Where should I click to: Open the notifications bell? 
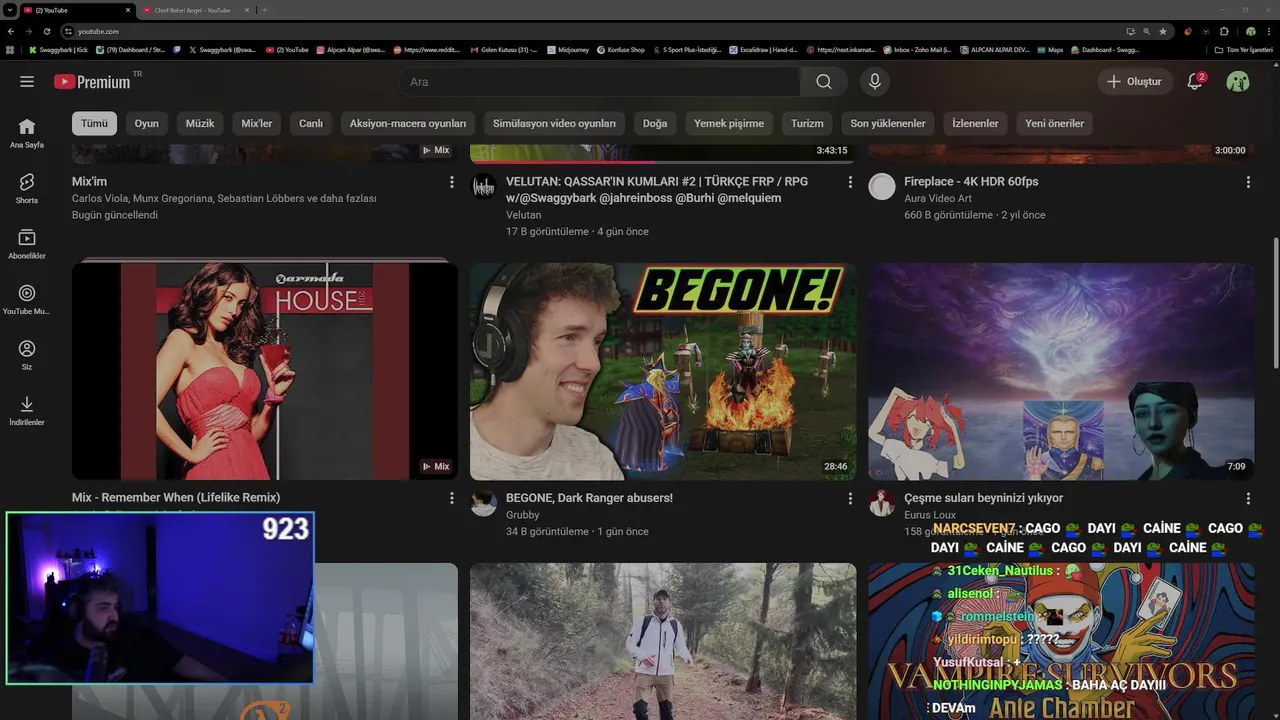click(1195, 82)
